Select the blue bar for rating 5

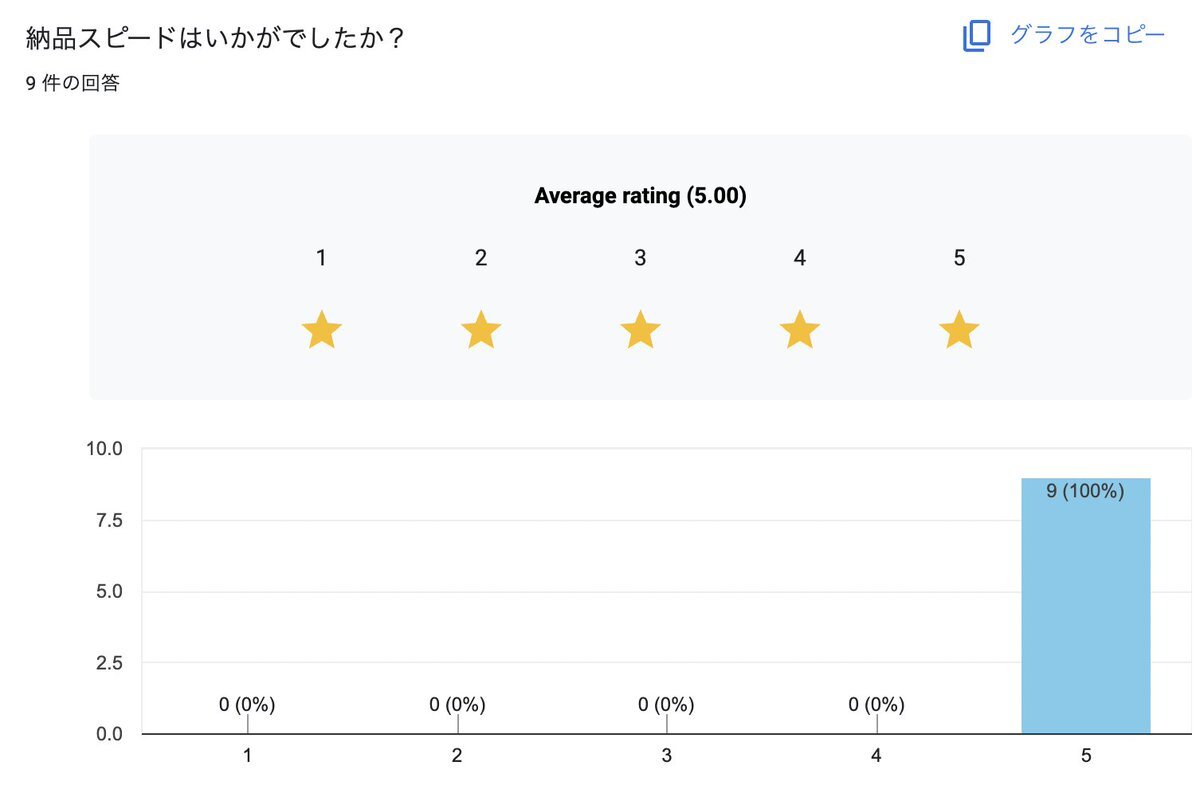[x=1085, y=606]
